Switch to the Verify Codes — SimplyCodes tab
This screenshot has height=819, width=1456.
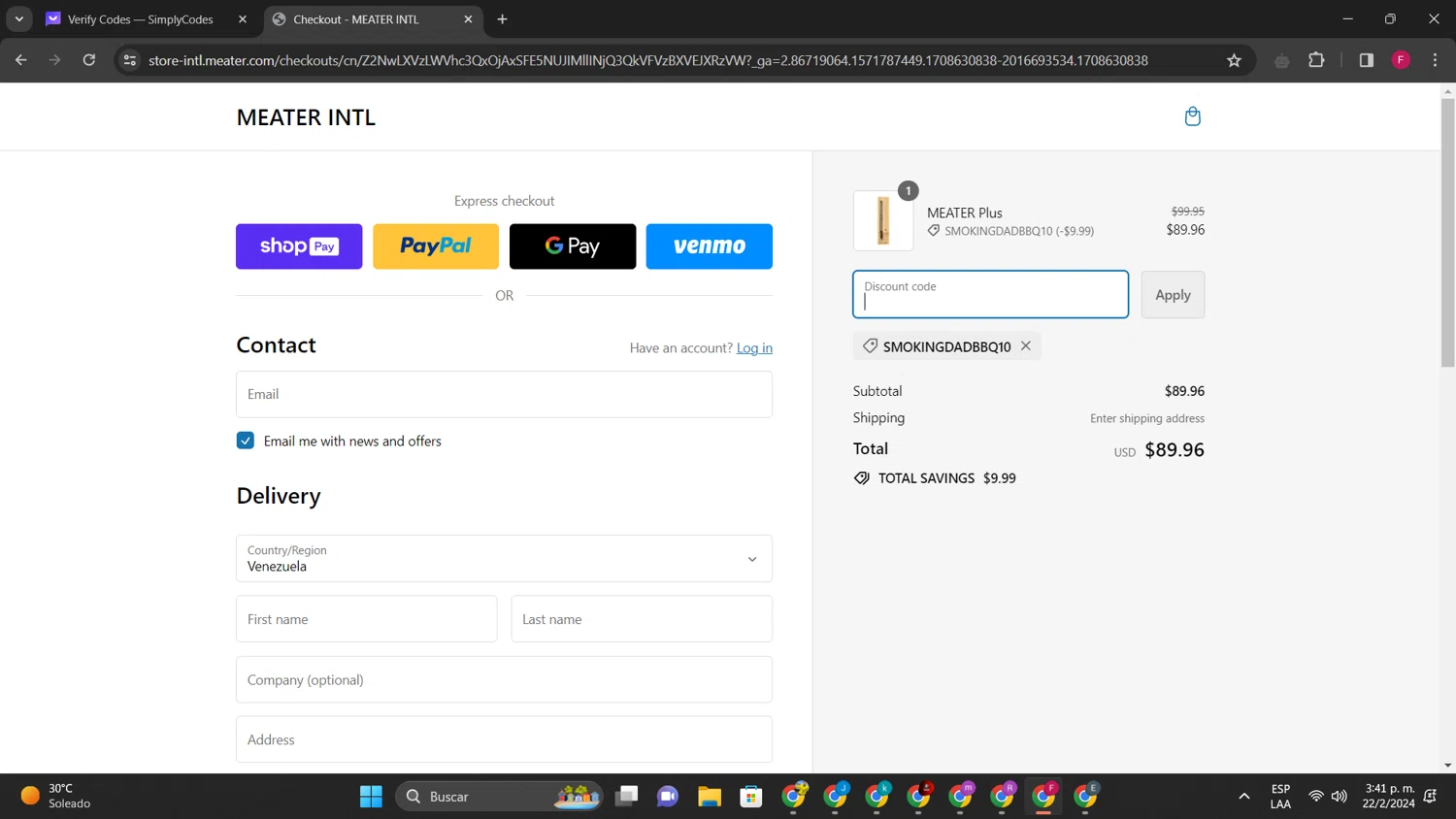coord(141,19)
